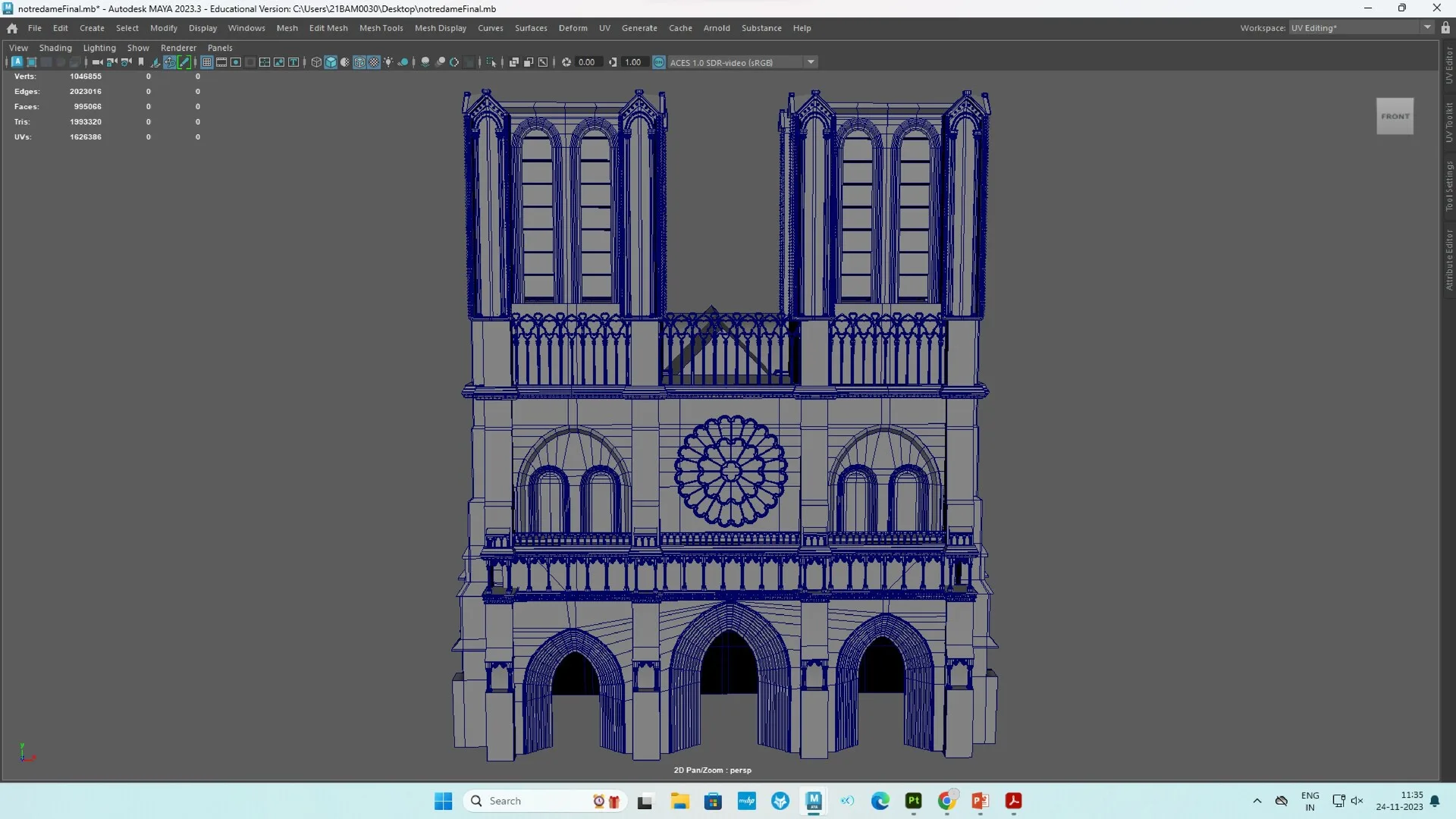Toggle the color management ON switch
Viewport: 1456px width, 819px height.
click(658, 62)
